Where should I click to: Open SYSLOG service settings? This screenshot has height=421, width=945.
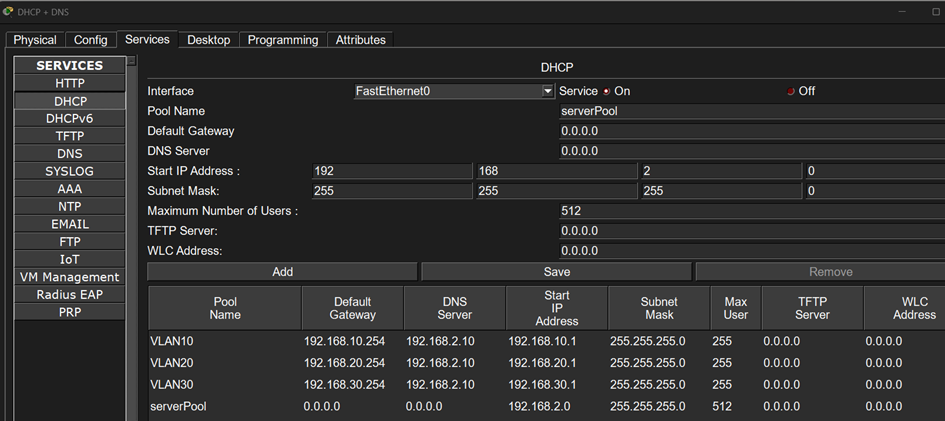point(70,171)
